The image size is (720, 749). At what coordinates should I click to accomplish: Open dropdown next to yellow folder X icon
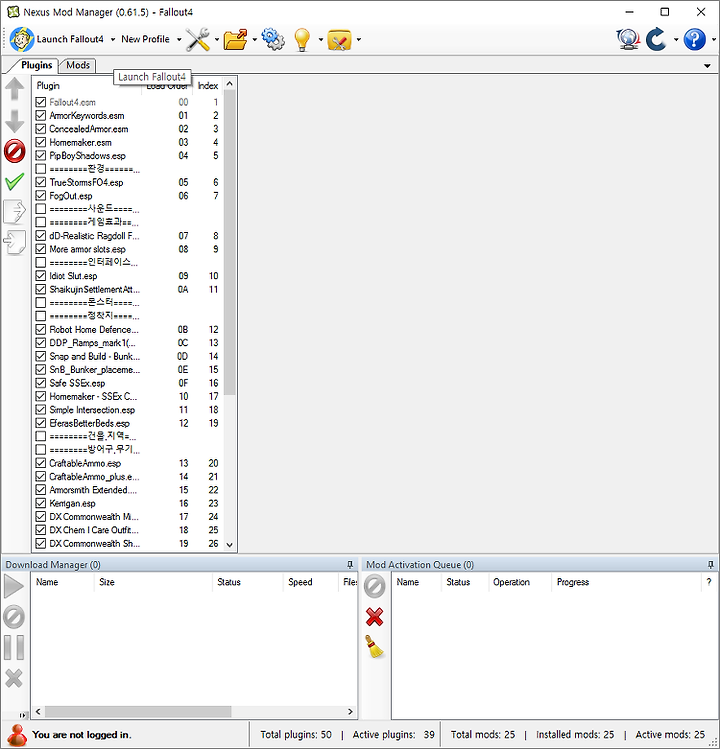click(358, 40)
